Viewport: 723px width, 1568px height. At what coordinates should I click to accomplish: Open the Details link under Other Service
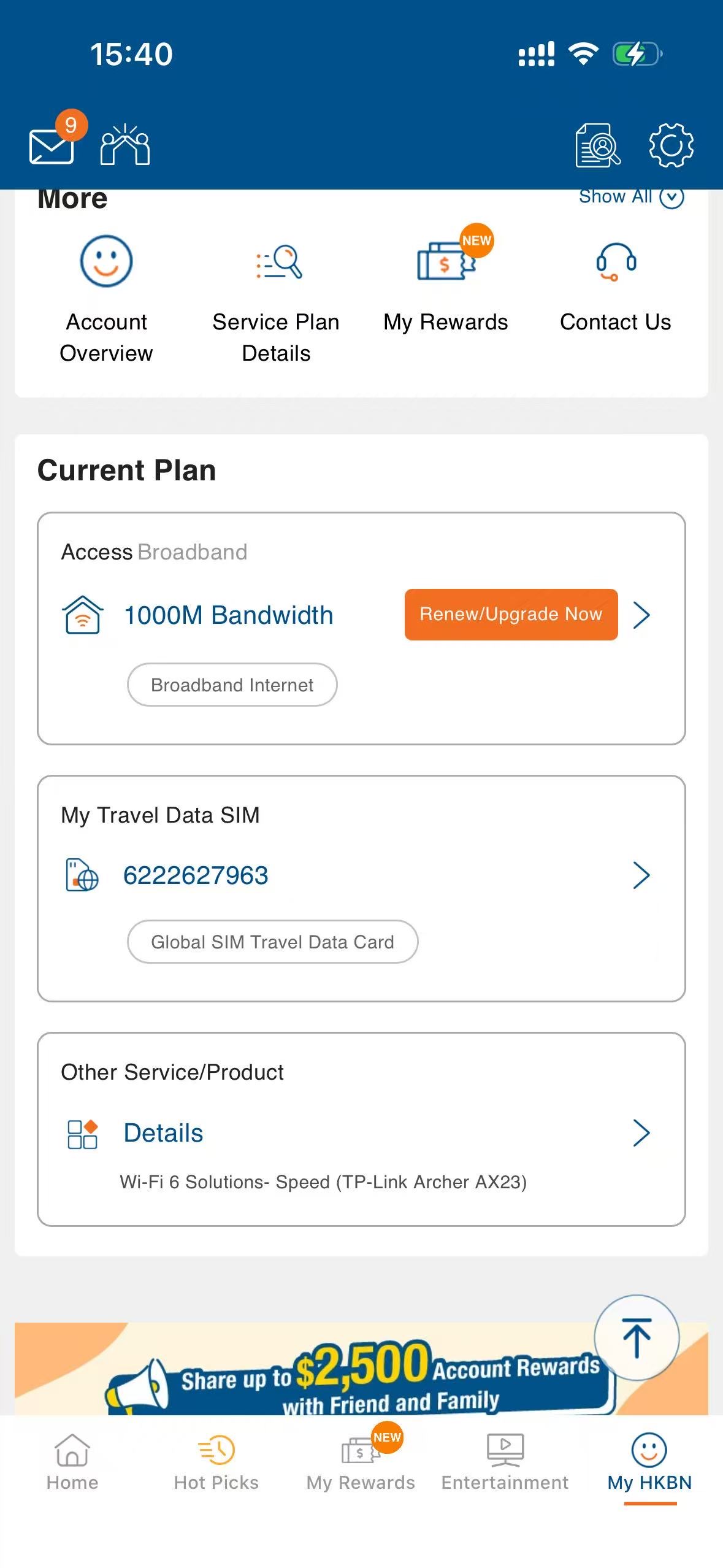tap(163, 1133)
